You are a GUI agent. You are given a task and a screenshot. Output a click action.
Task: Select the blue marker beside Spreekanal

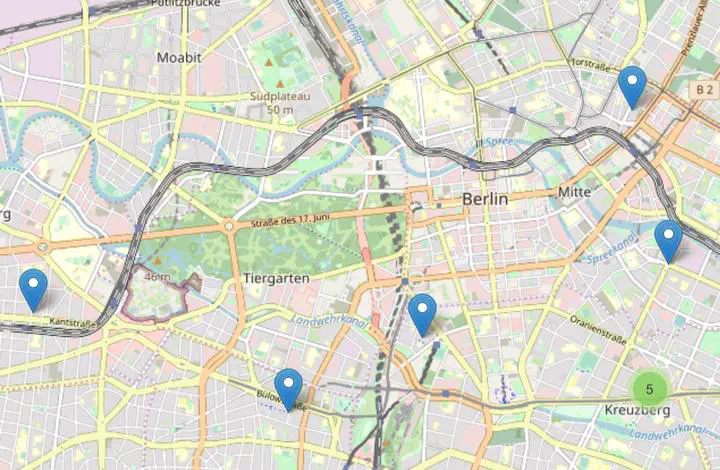[669, 241]
